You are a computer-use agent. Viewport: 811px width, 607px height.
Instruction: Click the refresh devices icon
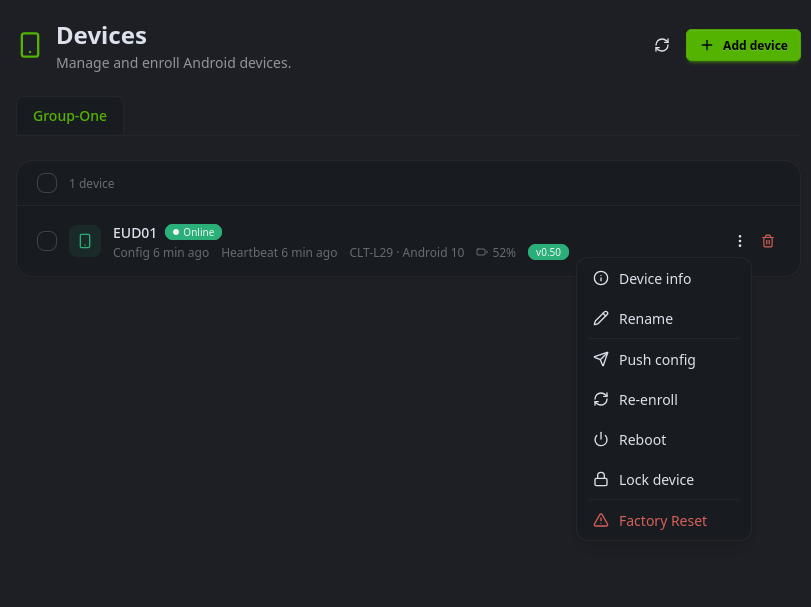(662, 45)
